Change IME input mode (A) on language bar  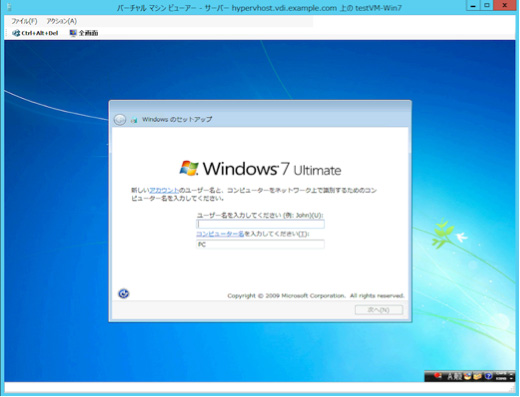pos(451,376)
